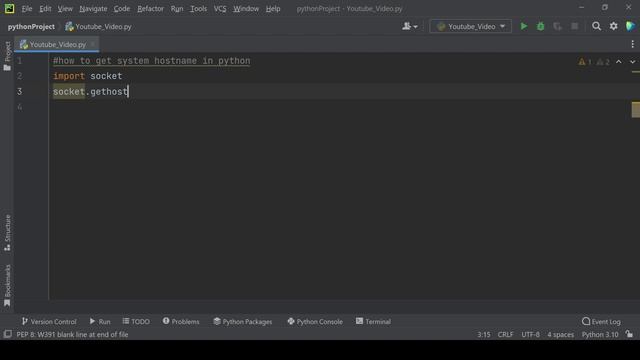Click the read-only lock icon in status bar
This screenshot has height=360, width=640.
coord(629,334)
